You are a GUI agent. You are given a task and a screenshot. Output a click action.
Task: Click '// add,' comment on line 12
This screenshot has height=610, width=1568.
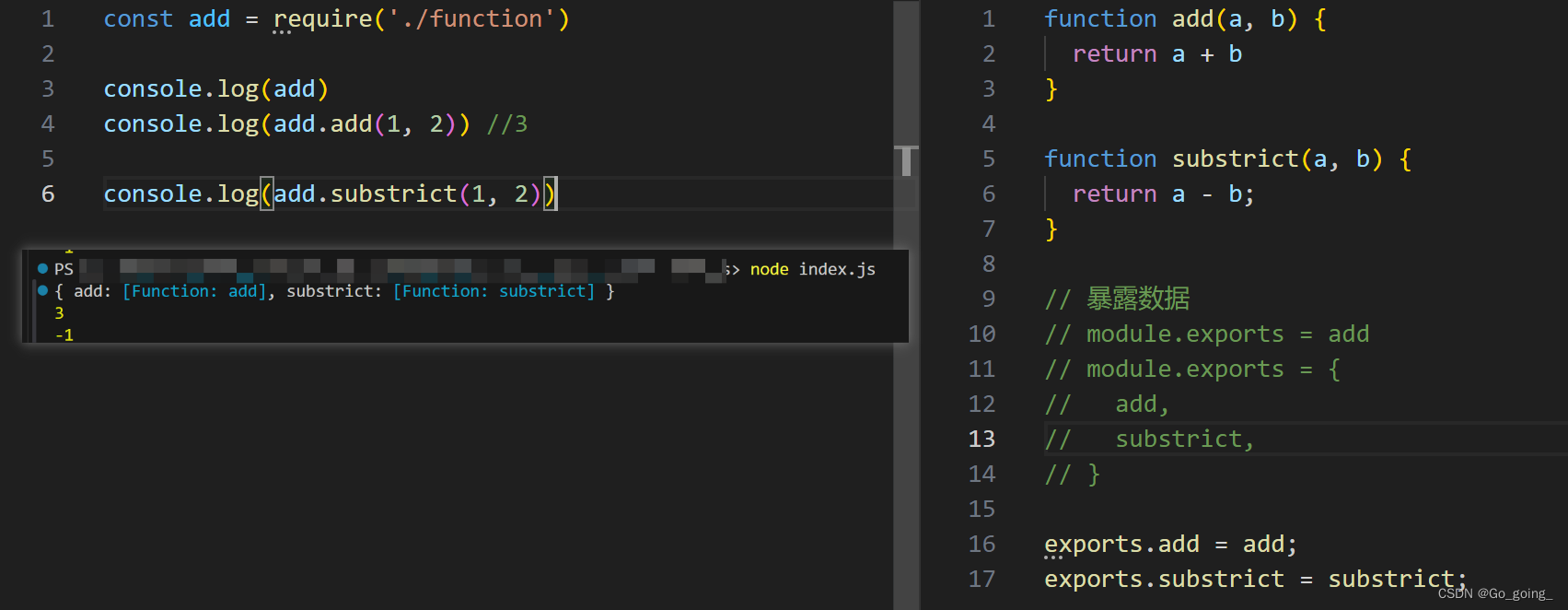1107,405
